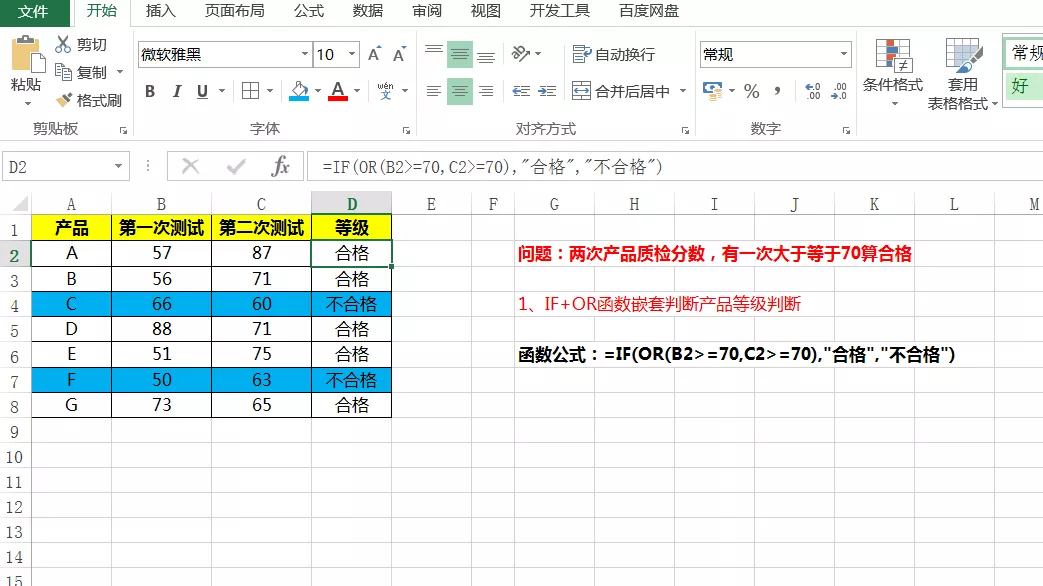
Task: Switch to 开发工具 tab
Action: click(x=559, y=11)
